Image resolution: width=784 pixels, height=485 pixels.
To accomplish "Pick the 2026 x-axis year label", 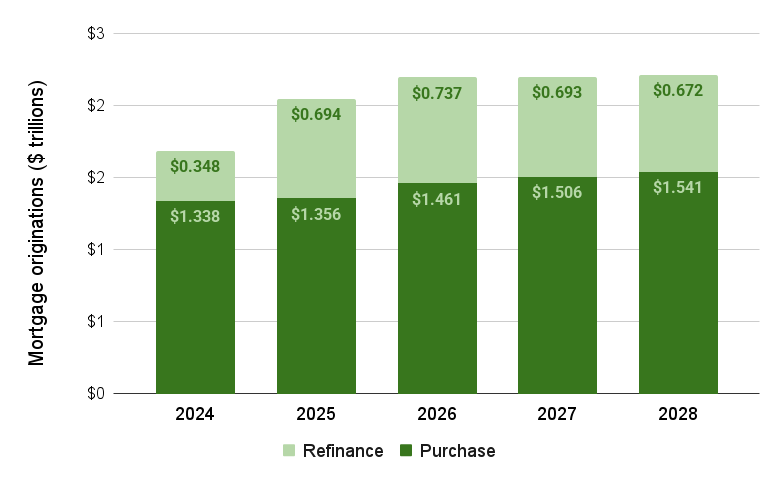I will pos(437,413).
